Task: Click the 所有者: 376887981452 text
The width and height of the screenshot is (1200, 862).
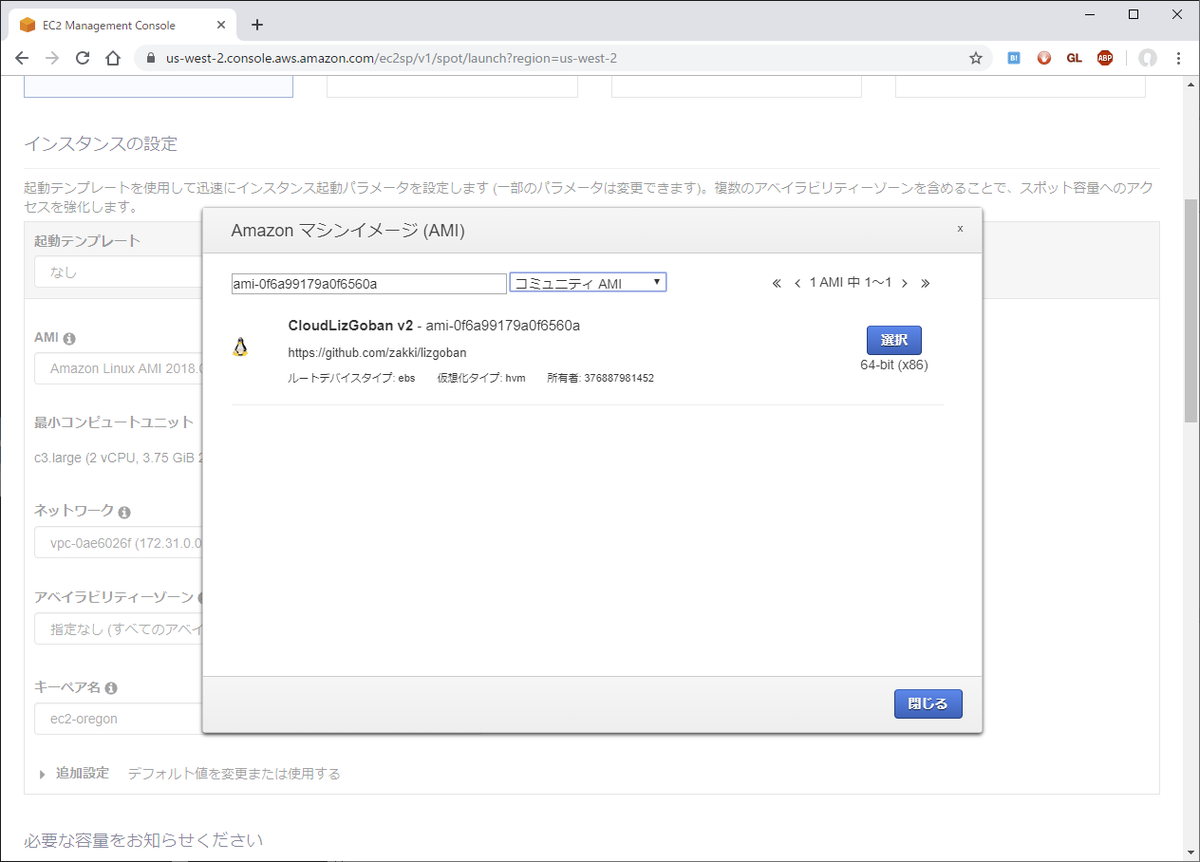Action: [x=600, y=378]
